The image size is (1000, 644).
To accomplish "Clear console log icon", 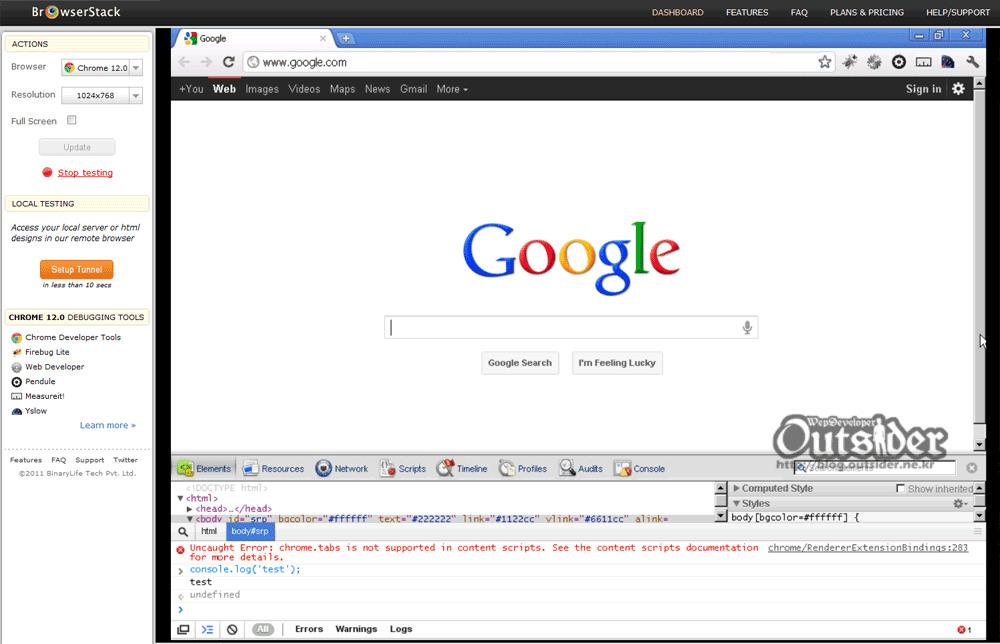I will tap(232, 629).
